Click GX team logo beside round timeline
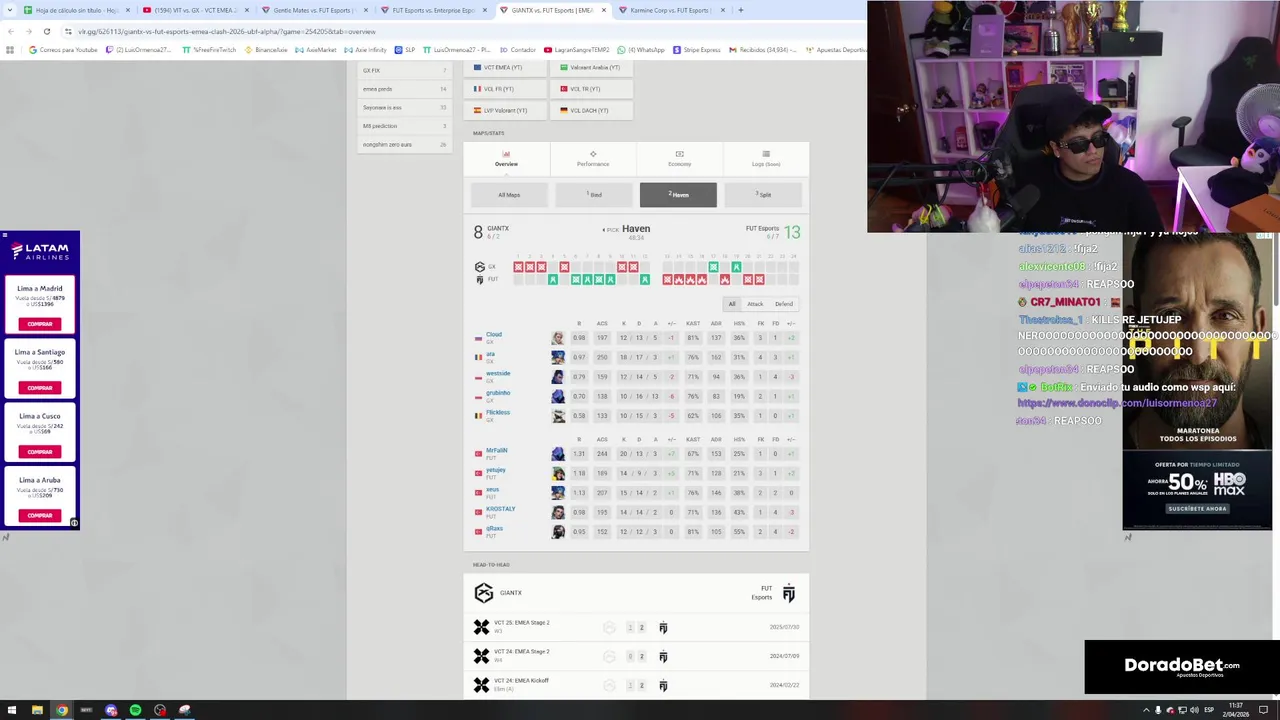This screenshot has width=1280, height=720. pos(480,267)
